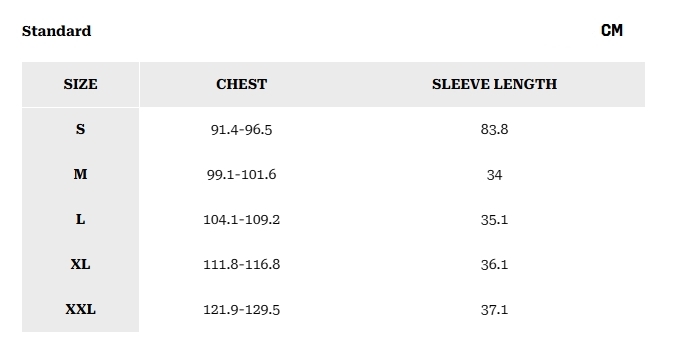Screen dimensions: 688x363
Task: Click the CHEST column header
Action: [241, 84]
